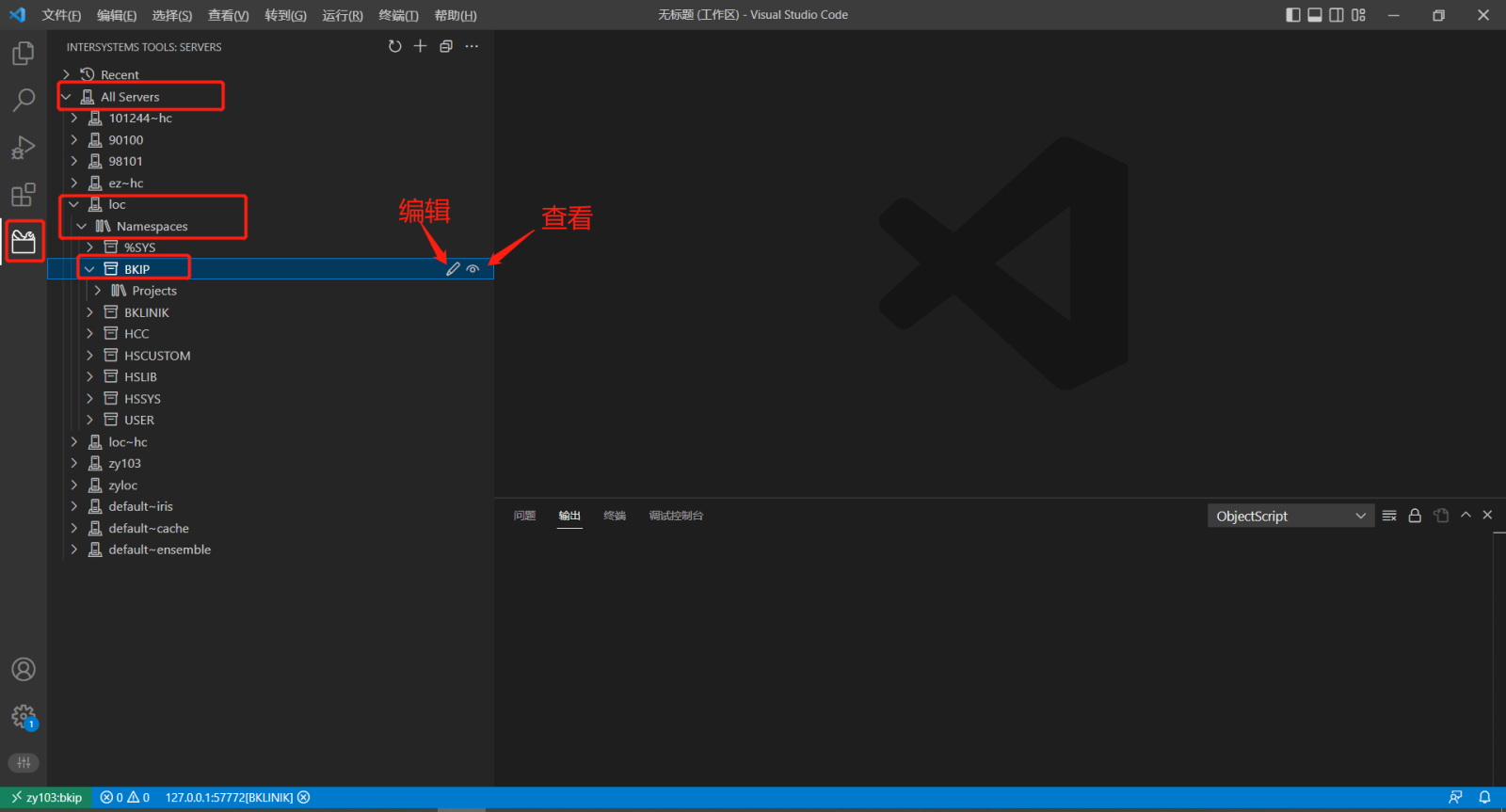Viewport: 1506px width, 812px height.
Task: Click the 127.0.0.1:57772[BKLINIK] status bar connection
Action: coord(229,798)
